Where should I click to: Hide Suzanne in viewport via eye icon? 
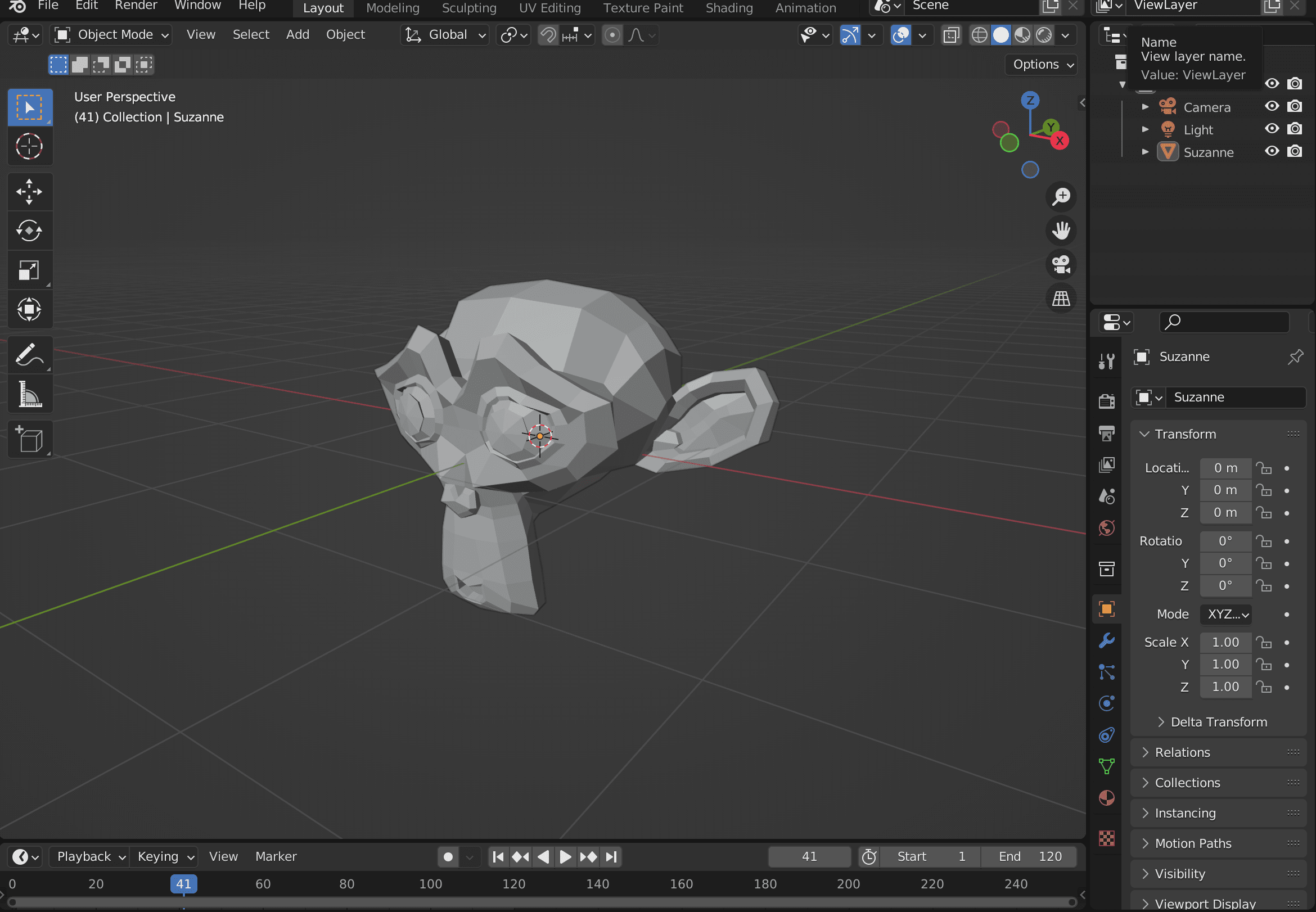click(x=1272, y=151)
